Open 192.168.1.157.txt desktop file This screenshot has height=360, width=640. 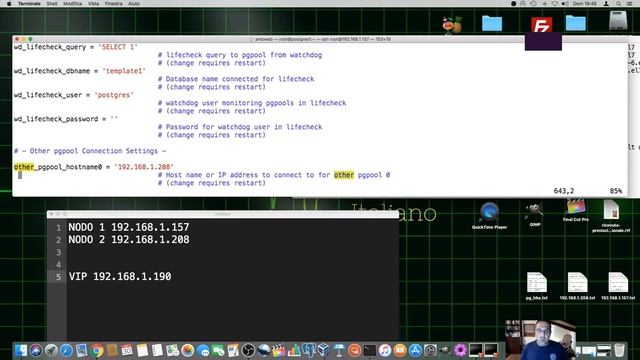[x=618, y=286]
